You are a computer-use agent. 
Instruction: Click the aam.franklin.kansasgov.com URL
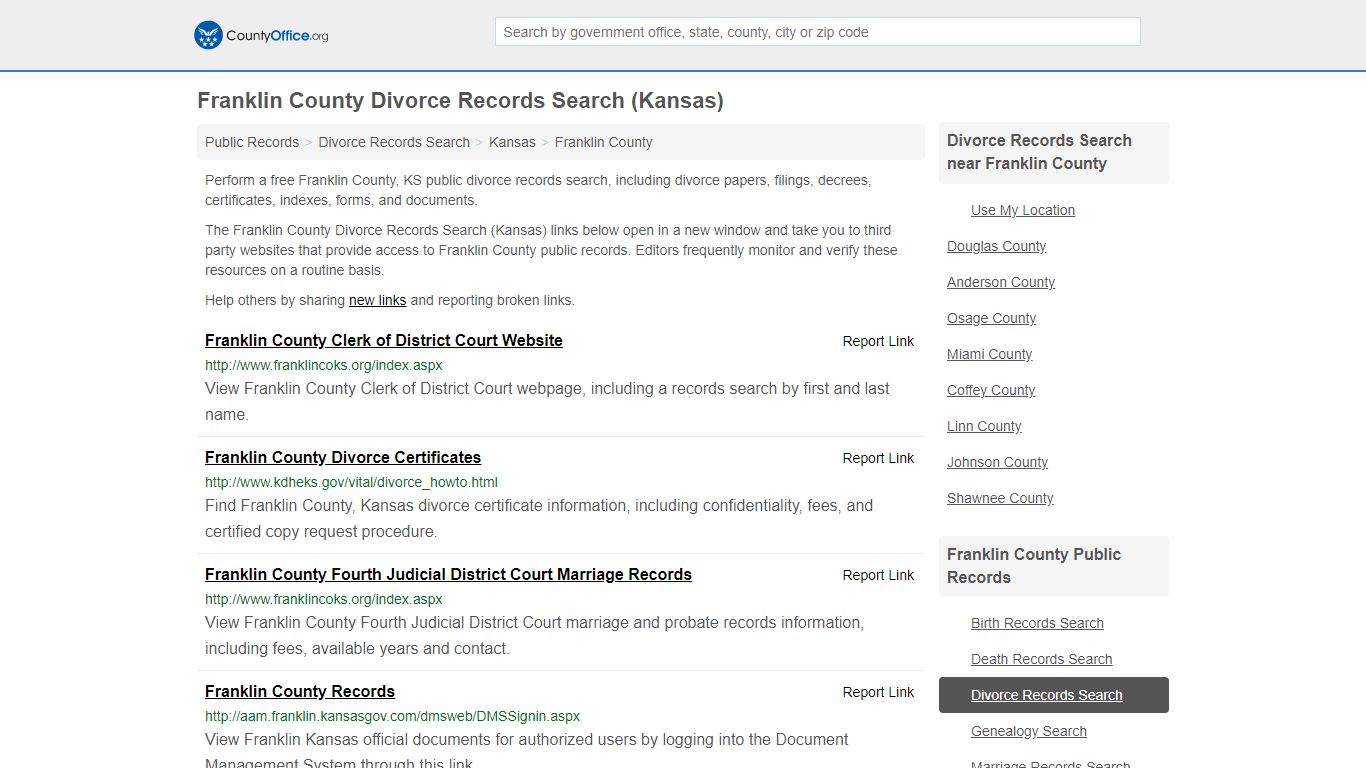click(392, 716)
